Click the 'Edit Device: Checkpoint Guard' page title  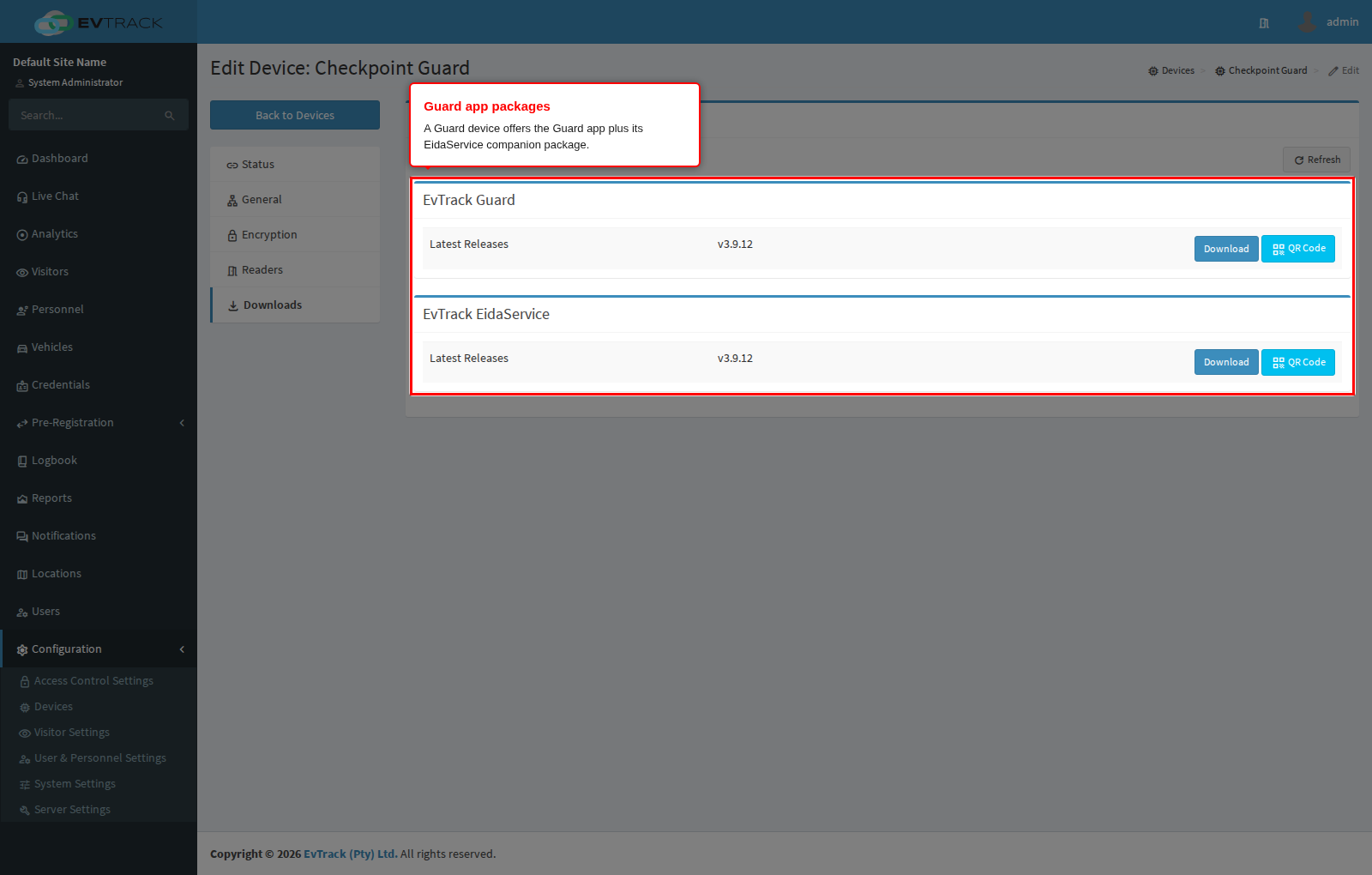coord(340,68)
